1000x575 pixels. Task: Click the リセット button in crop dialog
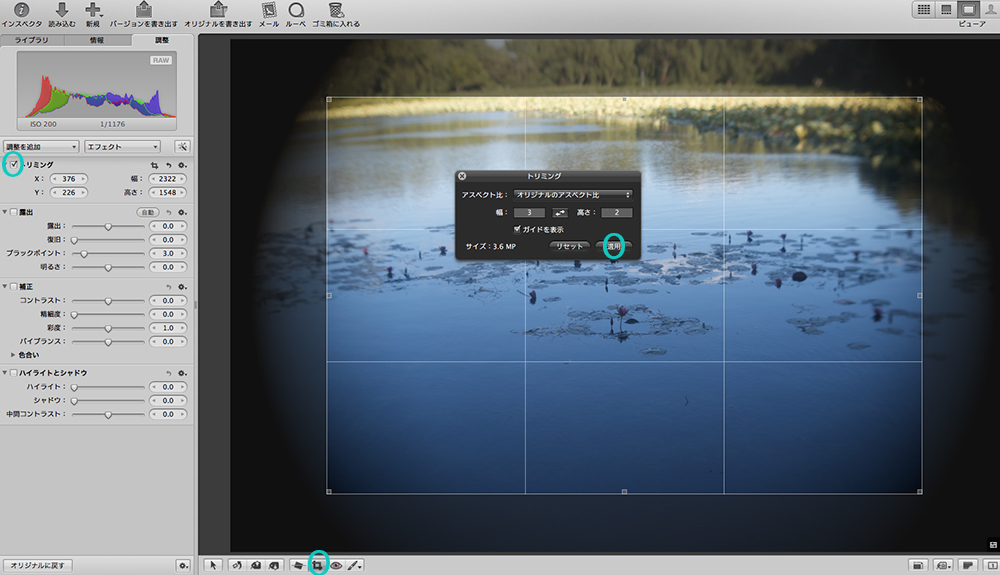tap(568, 245)
